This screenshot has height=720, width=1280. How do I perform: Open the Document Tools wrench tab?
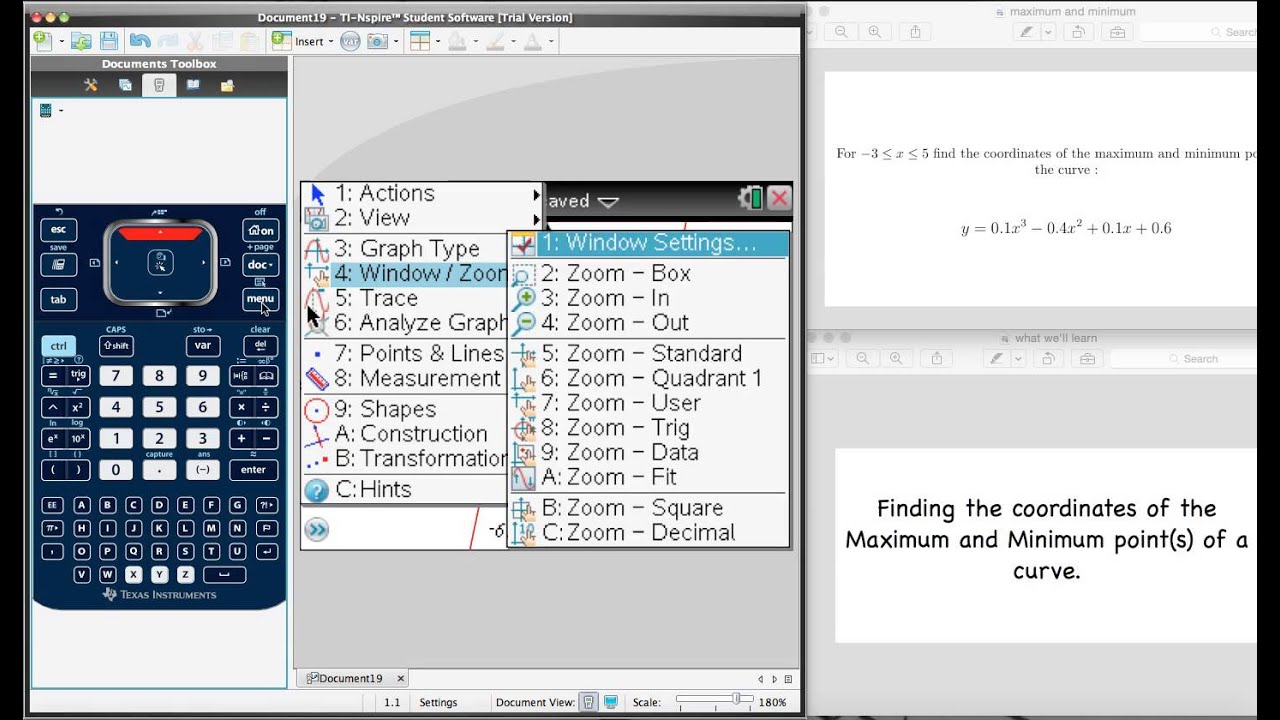coord(91,85)
